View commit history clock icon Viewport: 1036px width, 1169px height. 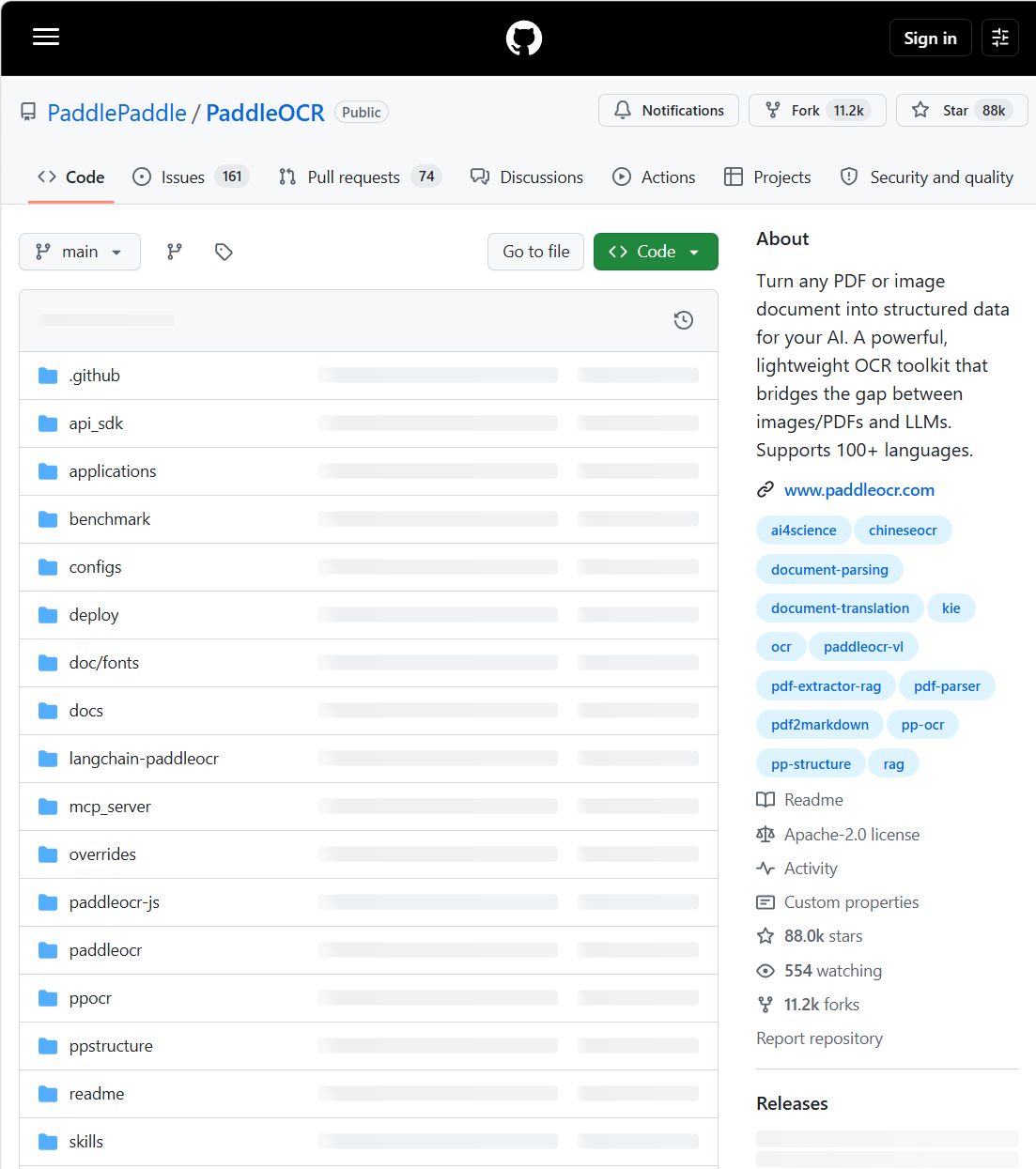click(684, 320)
